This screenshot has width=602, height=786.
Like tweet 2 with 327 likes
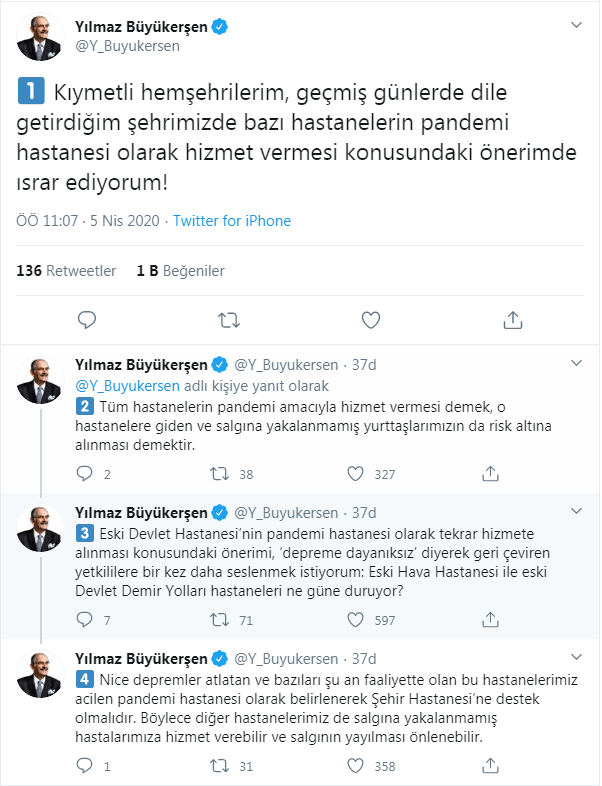click(355, 474)
